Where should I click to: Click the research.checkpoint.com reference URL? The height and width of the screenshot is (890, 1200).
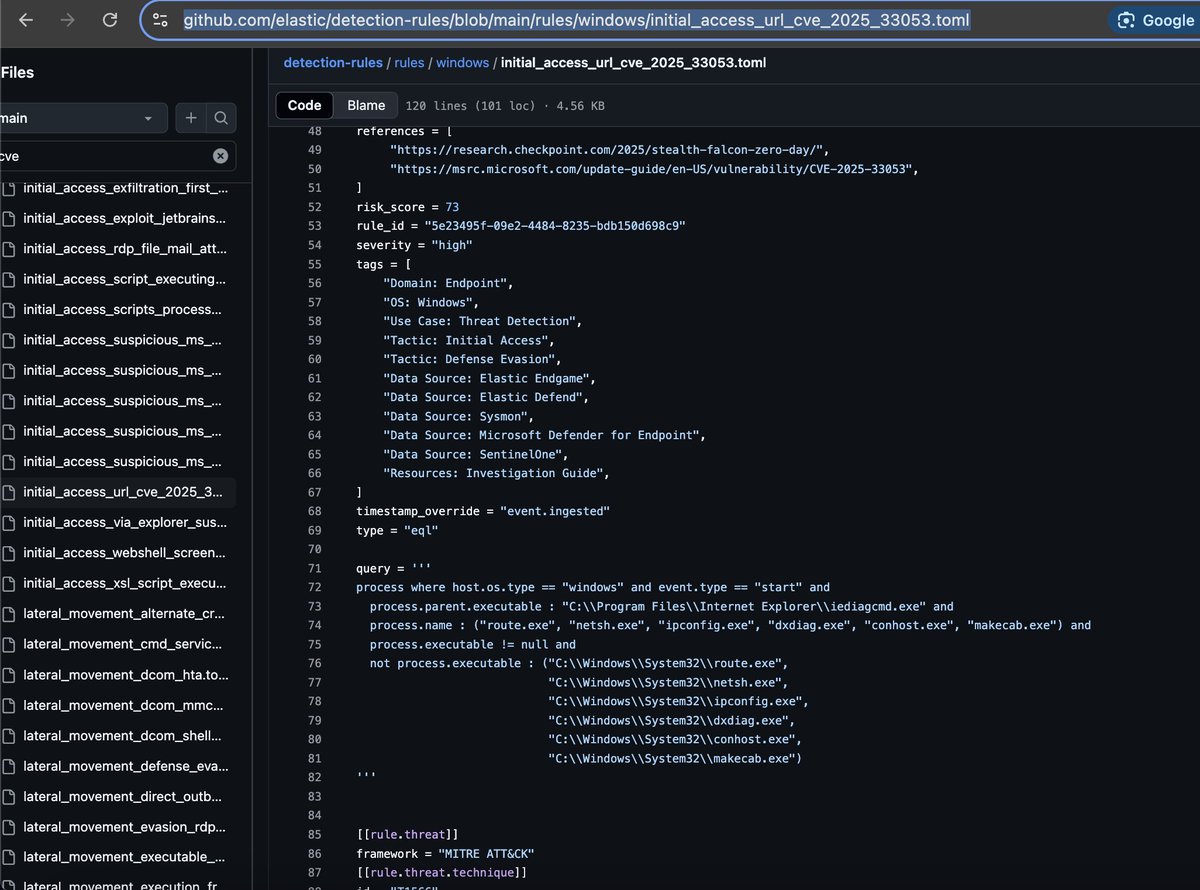[x=607, y=150]
